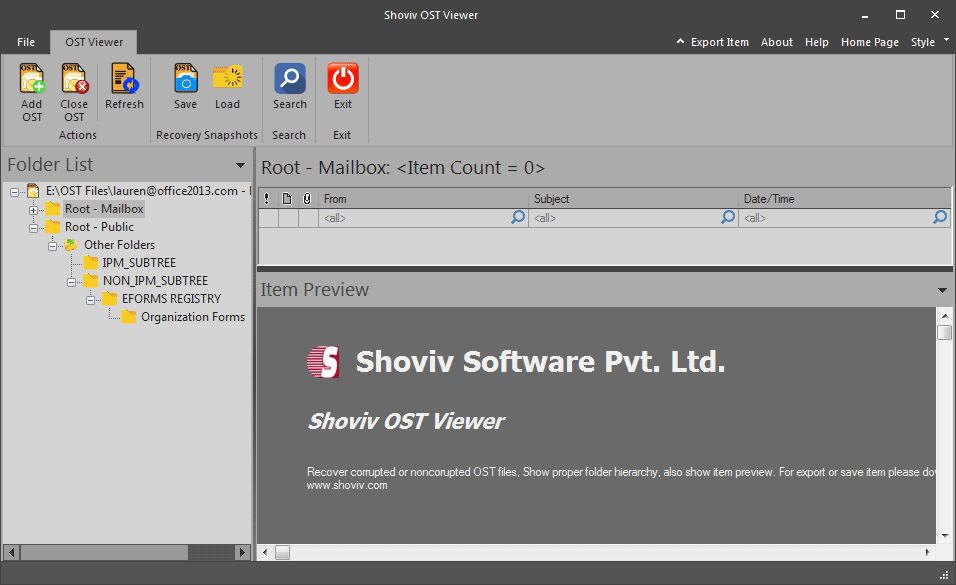Screen dimensions: 956x585
Task: Open the Style menu
Action: click(x=922, y=42)
